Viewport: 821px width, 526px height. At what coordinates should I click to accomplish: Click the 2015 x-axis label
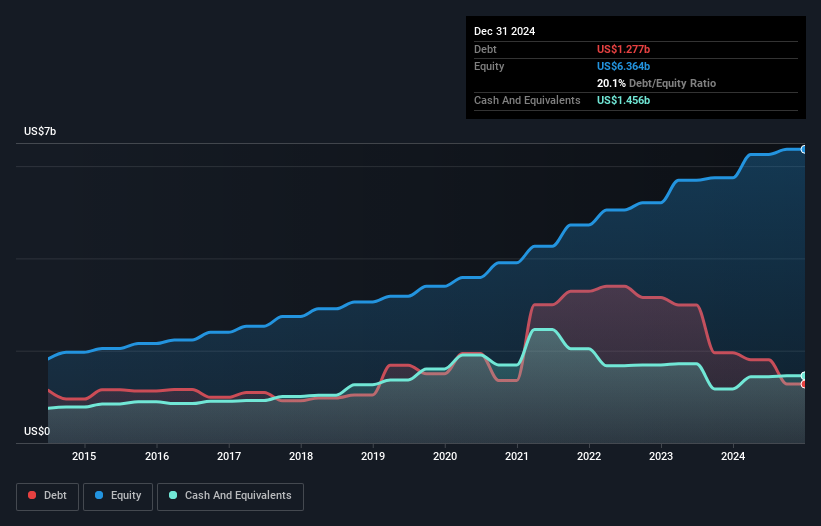84,456
